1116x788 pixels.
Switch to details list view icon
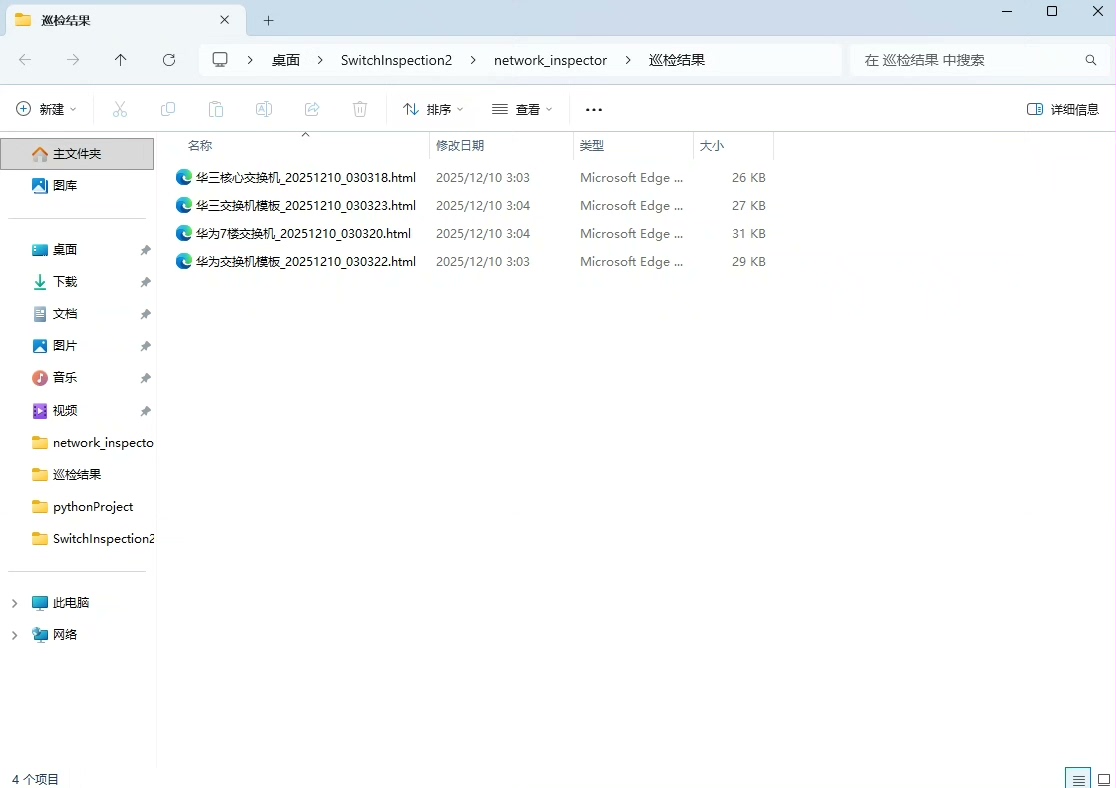tap(1078, 779)
